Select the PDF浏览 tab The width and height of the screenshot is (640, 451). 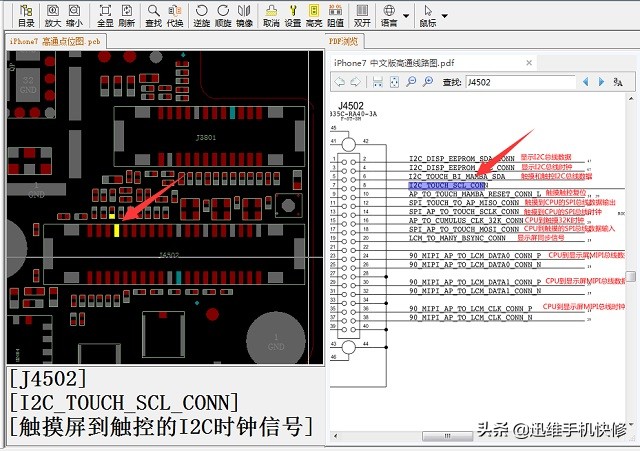344,41
